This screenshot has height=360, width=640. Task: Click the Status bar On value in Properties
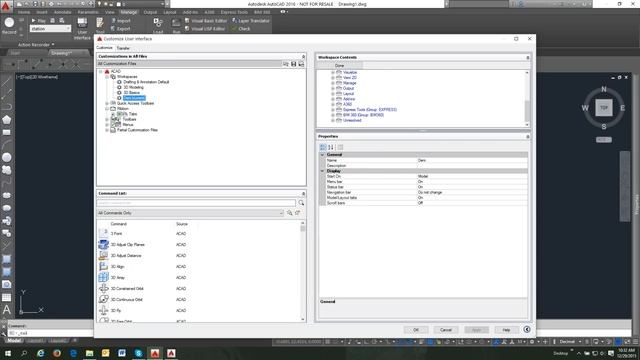[472, 187]
